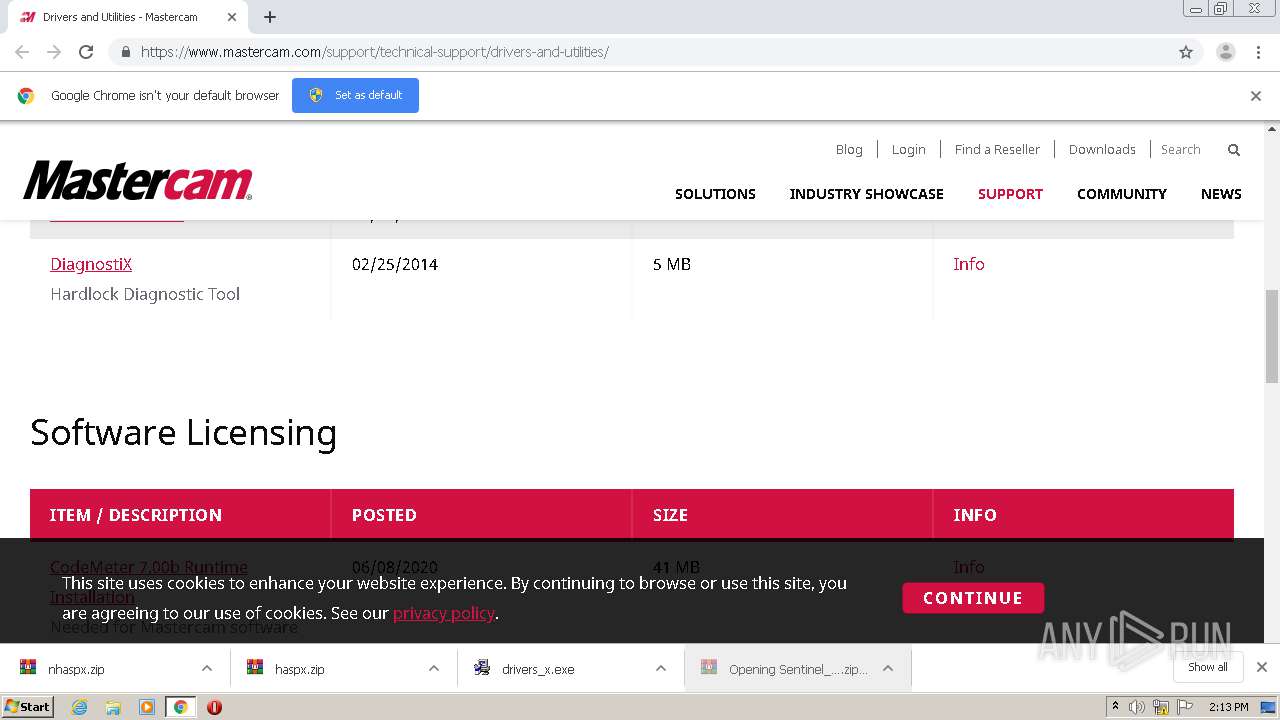1280x720 pixels.
Task: Click the network tray icon
Action: pyautogui.click(x=1161, y=707)
